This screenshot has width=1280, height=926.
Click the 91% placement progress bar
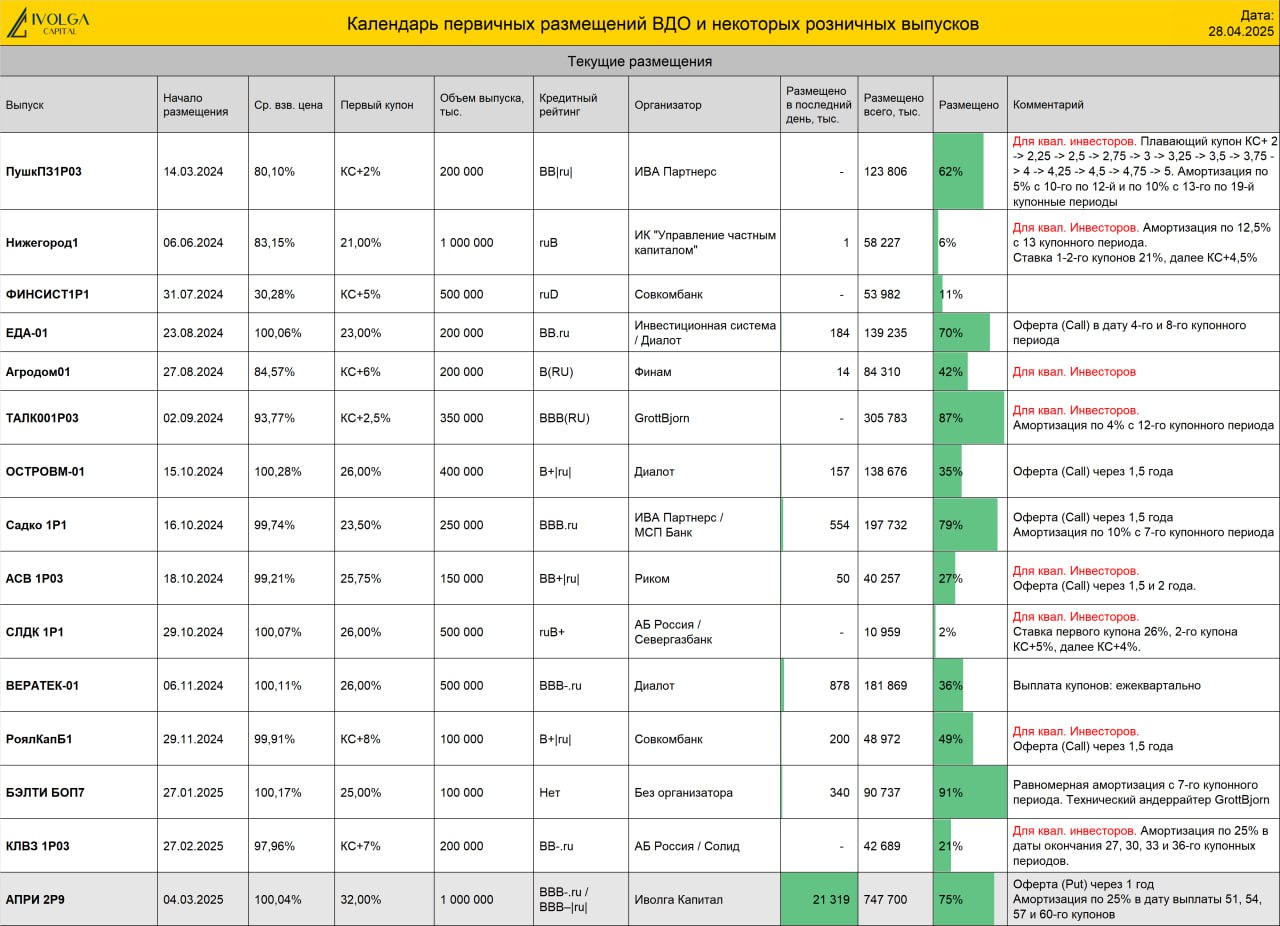click(970, 792)
